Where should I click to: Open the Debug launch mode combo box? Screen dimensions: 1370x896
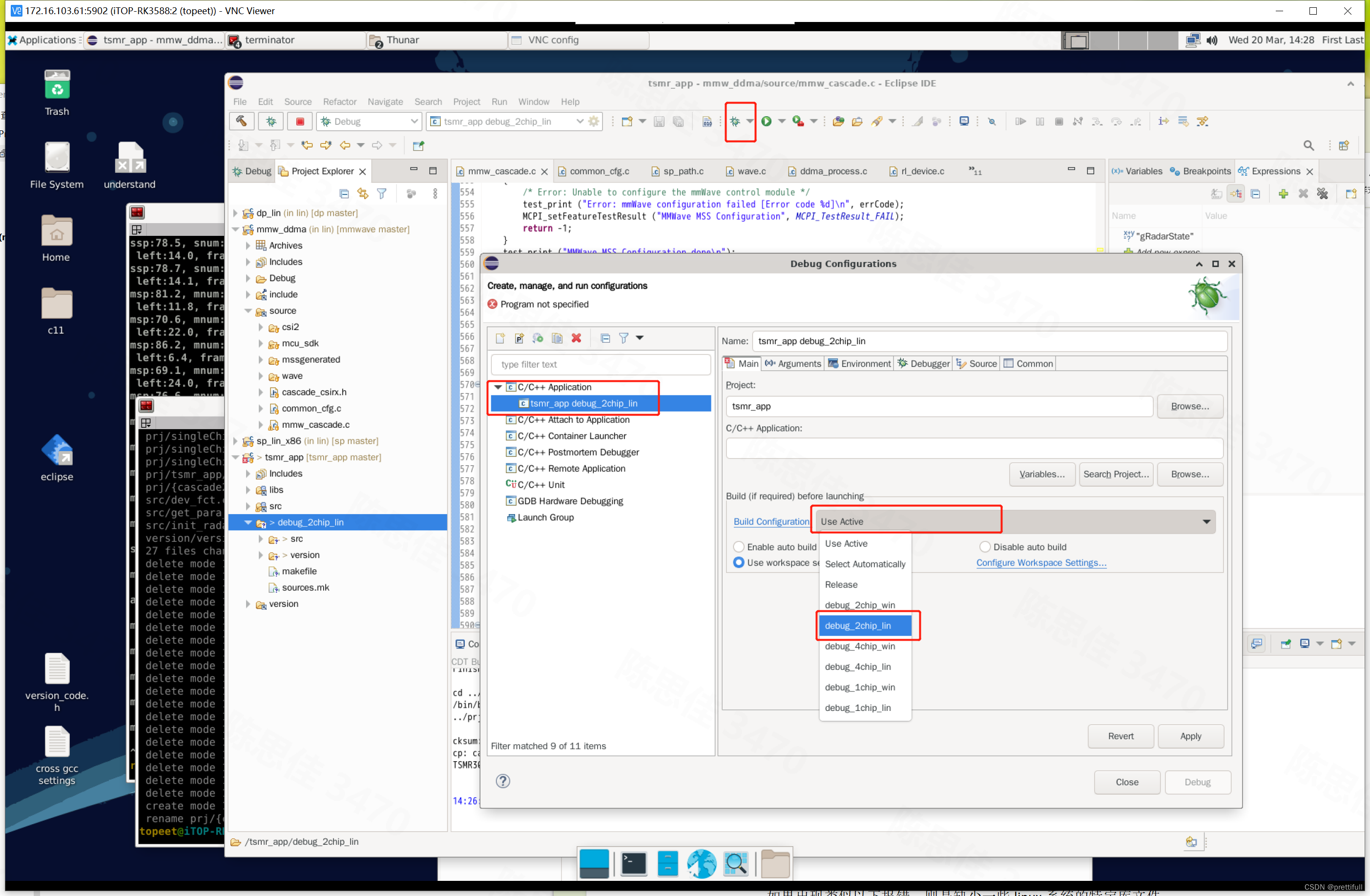(x=370, y=122)
